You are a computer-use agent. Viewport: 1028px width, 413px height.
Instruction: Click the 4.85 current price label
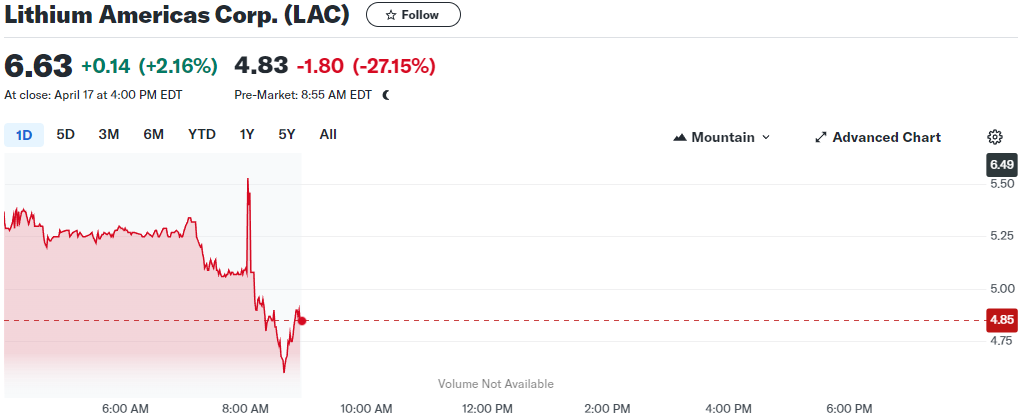point(1002,320)
